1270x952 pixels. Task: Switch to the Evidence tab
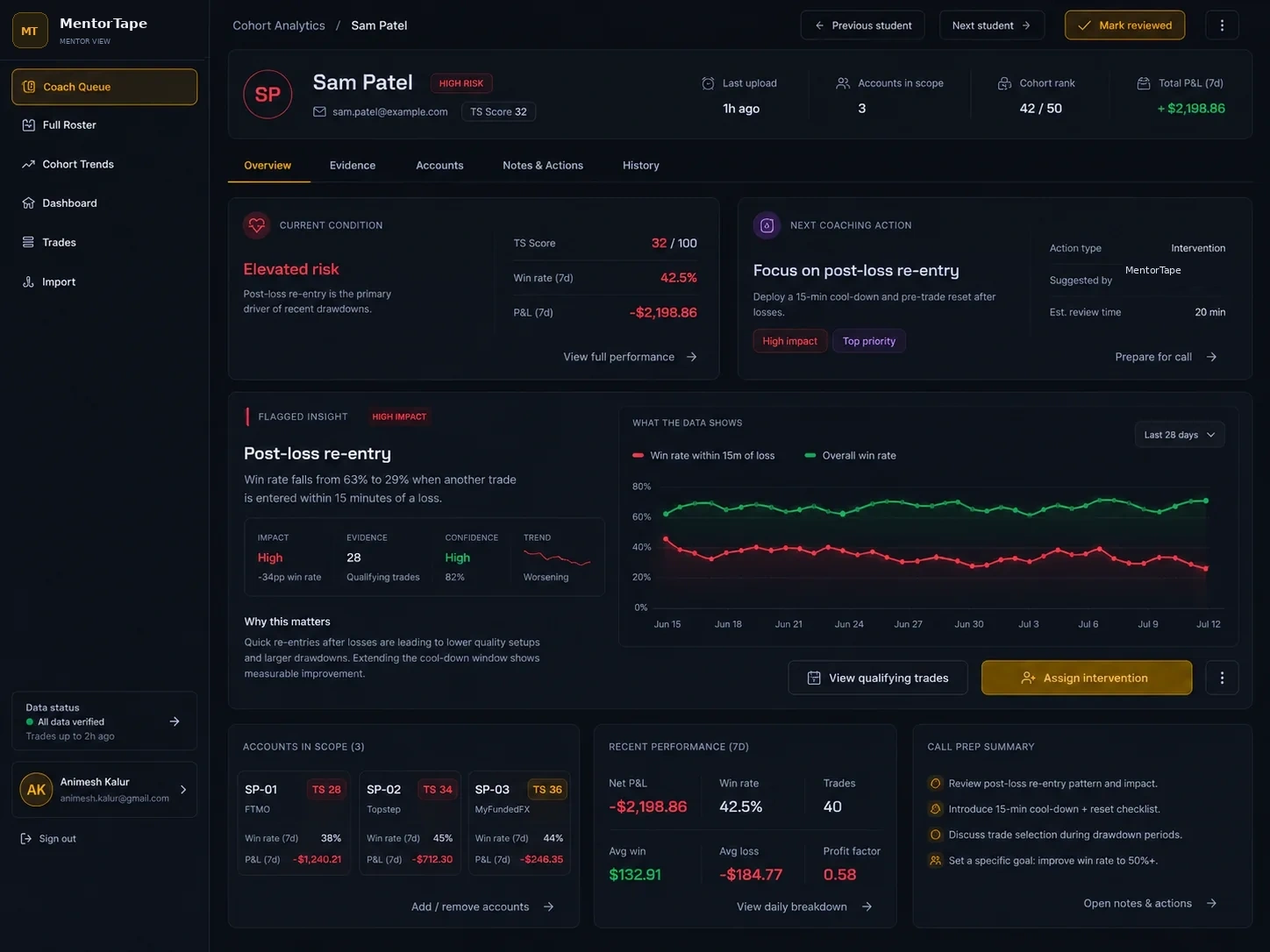coord(353,165)
